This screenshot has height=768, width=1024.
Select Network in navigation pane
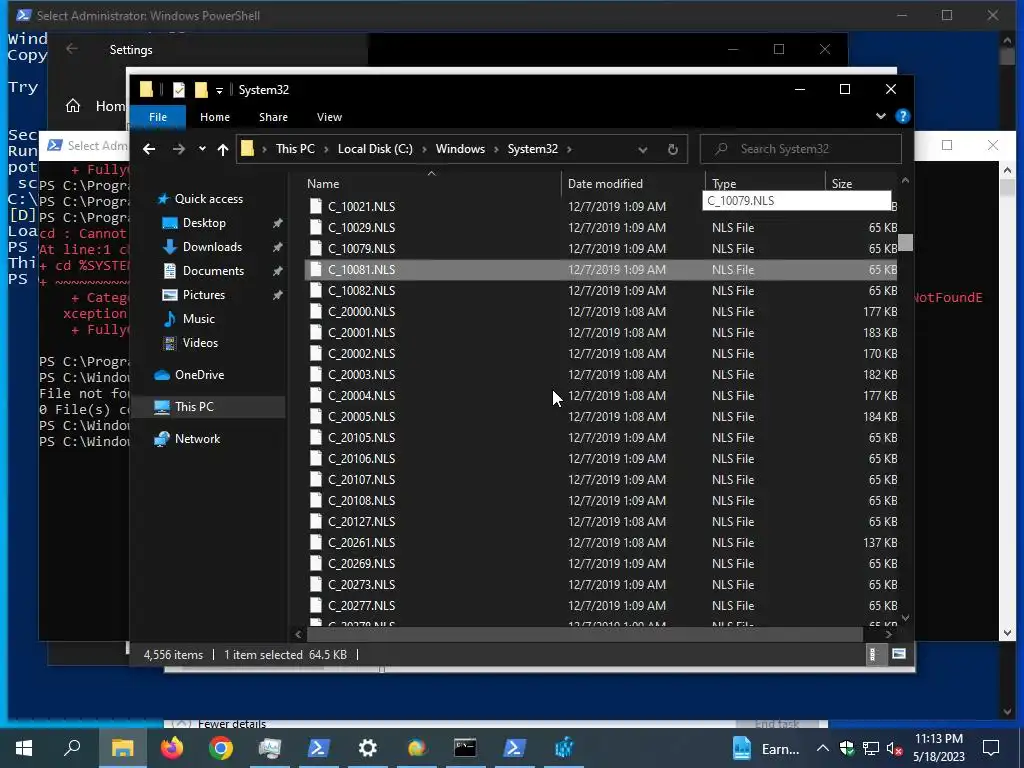click(x=197, y=439)
